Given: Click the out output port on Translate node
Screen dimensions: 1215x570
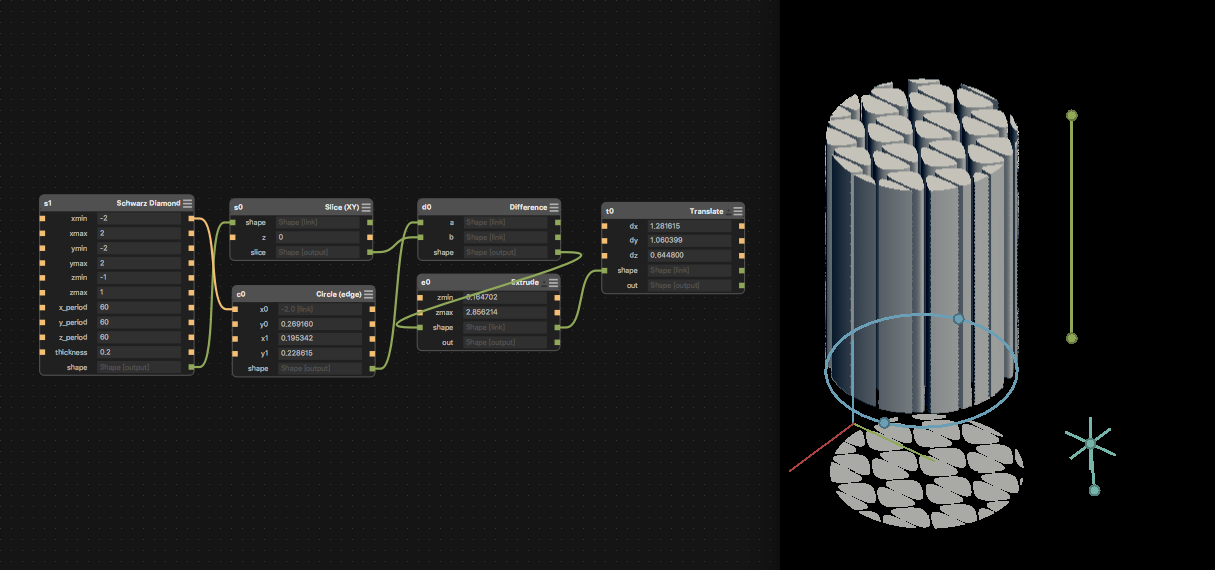Looking at the screenshot, I should [x=742, y=285].
